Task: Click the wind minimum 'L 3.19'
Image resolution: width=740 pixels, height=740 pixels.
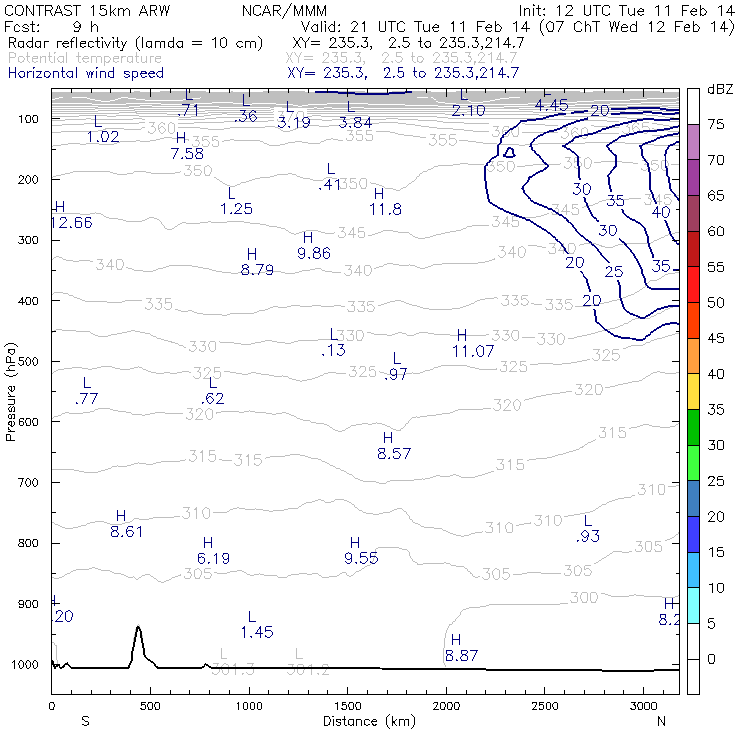Action: click(x=294, y=115)
